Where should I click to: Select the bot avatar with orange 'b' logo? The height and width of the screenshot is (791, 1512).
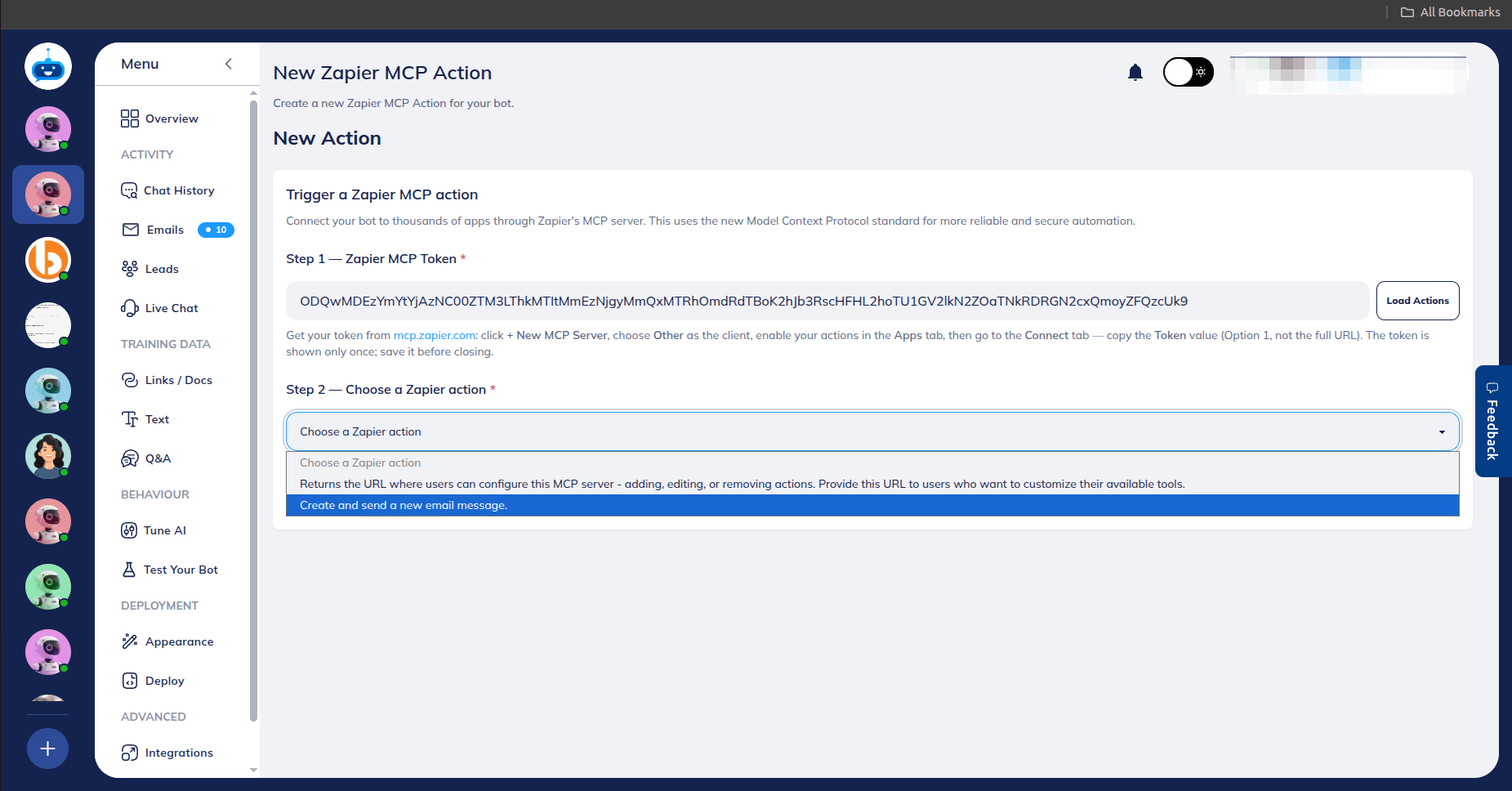coord(48,260)
